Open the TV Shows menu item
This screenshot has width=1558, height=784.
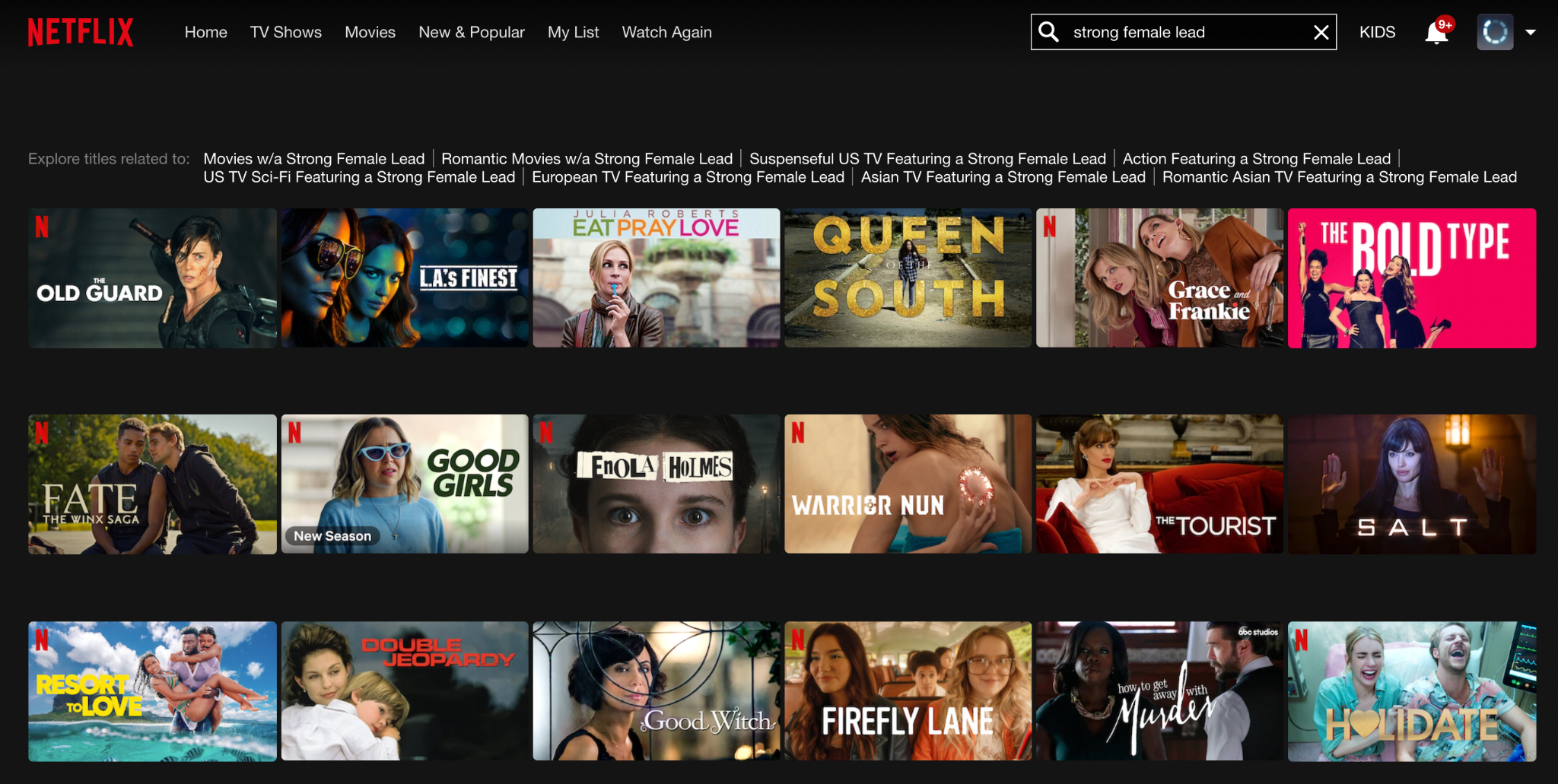point(286,32)
